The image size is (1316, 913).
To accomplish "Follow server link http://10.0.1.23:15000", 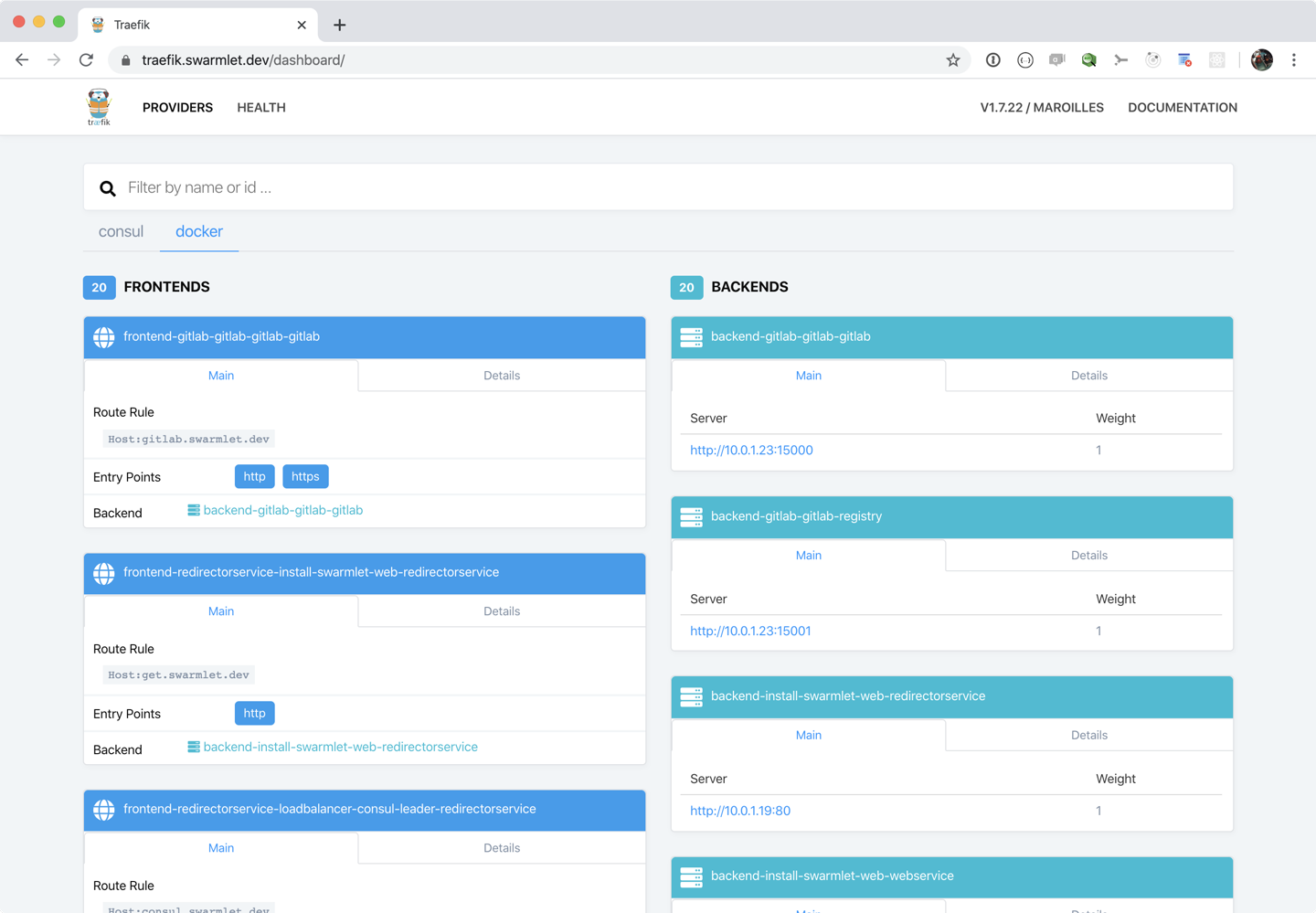I will 751,451.
